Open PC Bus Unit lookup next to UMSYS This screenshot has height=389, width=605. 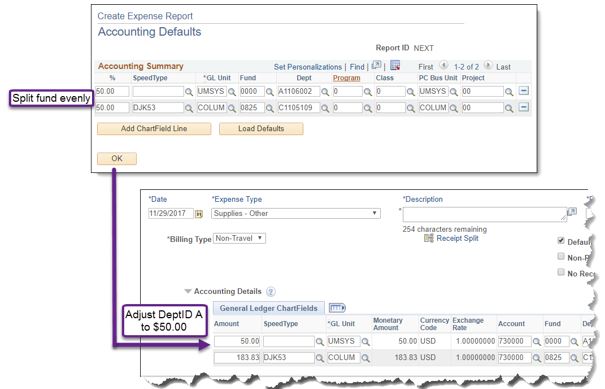pyautogui.click(x=454, y=92)
